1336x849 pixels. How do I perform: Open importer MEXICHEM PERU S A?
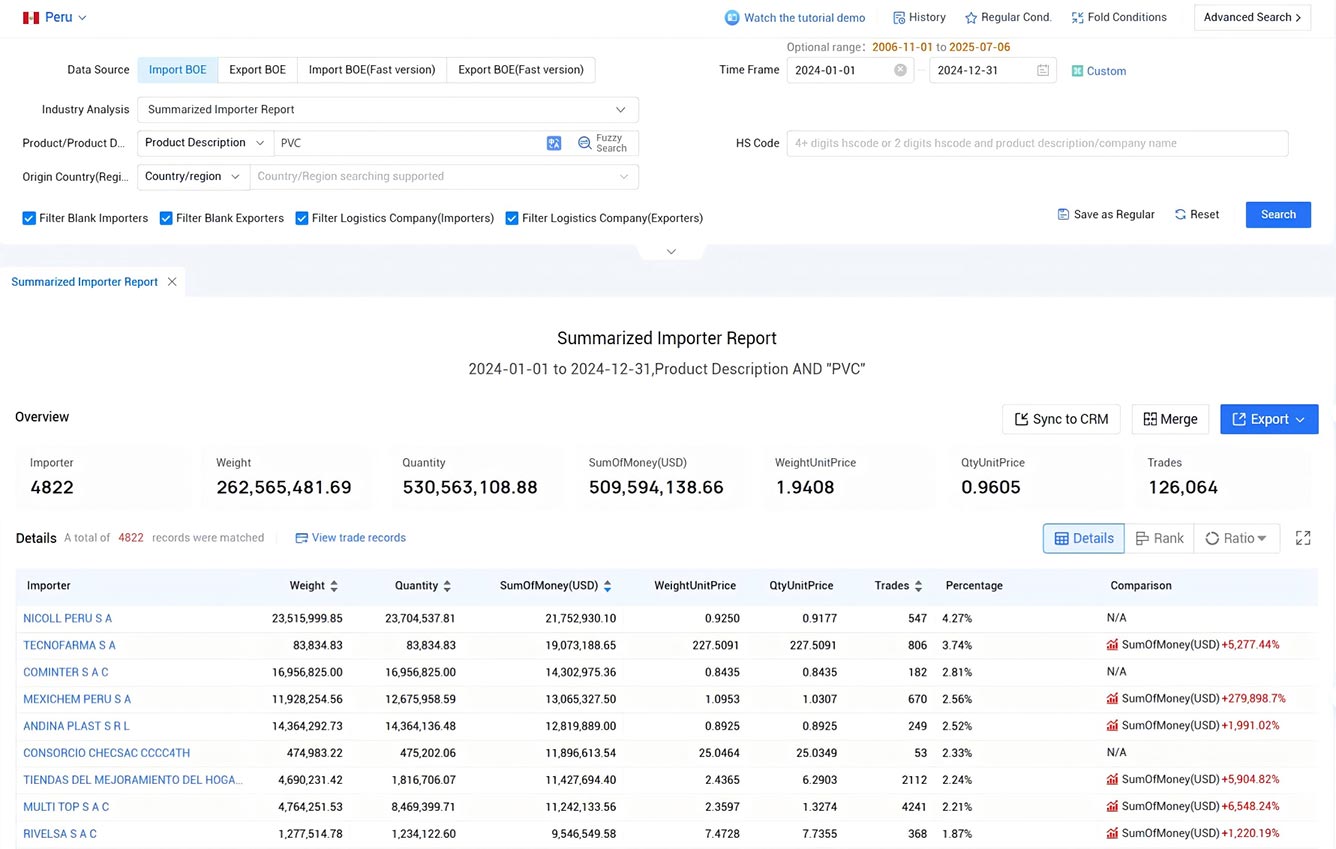click(x=77, y=700)
